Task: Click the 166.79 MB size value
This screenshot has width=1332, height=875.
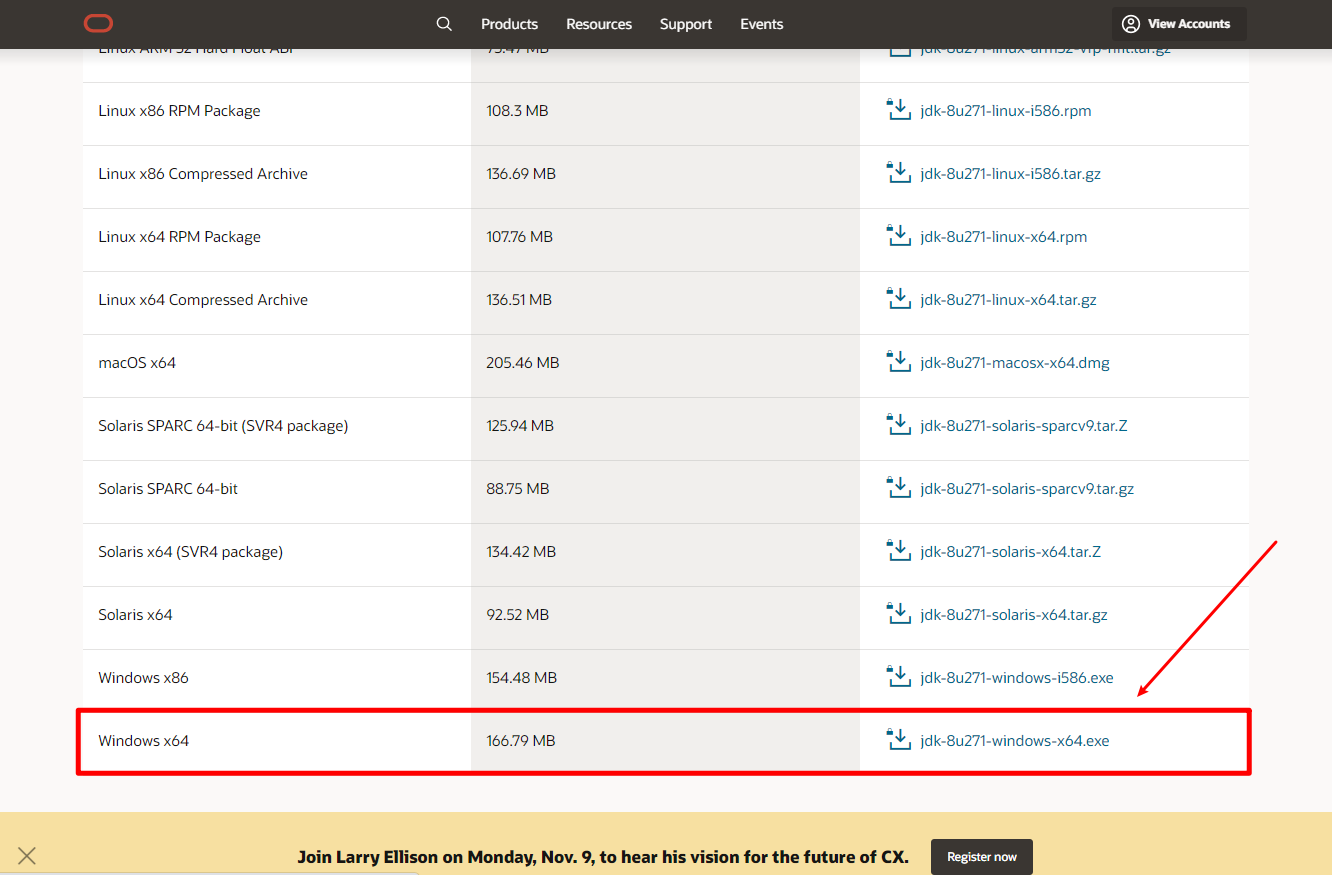Action: 521,741
